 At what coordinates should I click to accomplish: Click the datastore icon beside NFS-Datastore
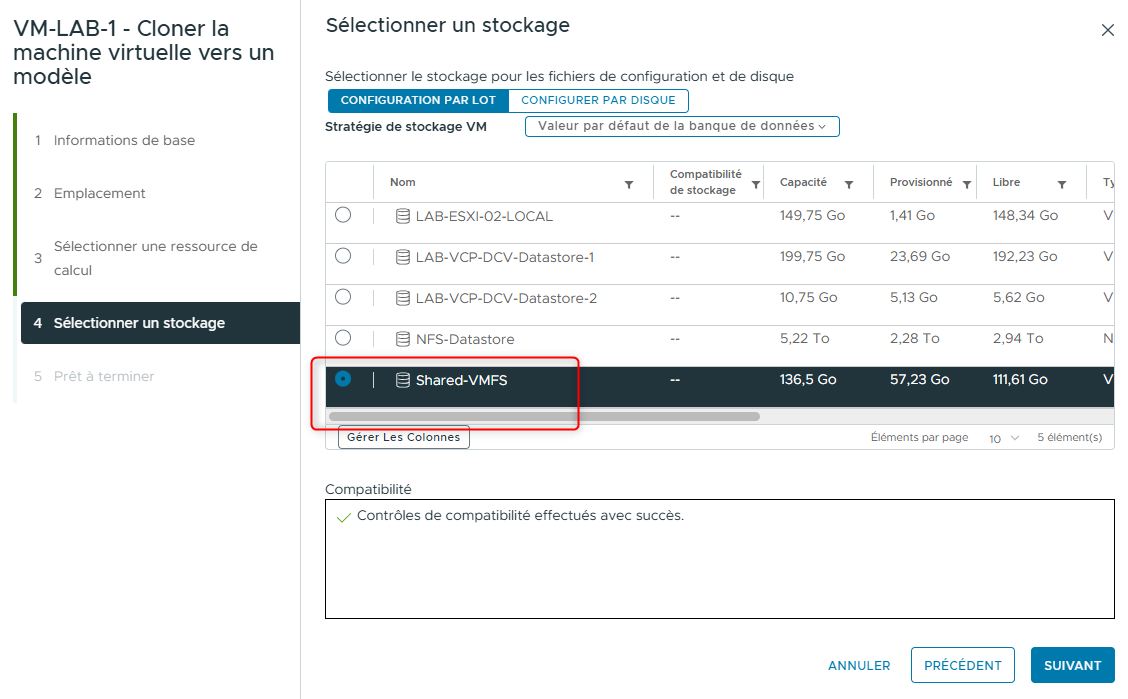401,338
